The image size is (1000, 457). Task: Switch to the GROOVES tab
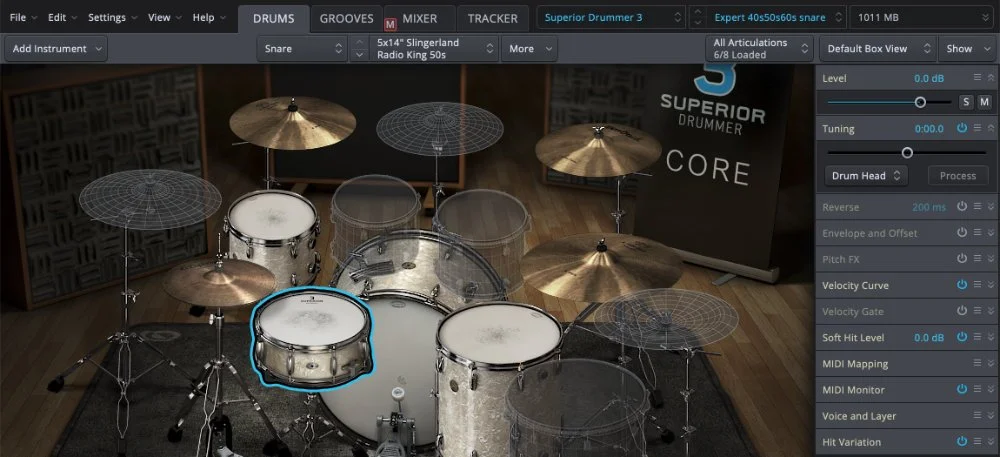click(346, 18)
